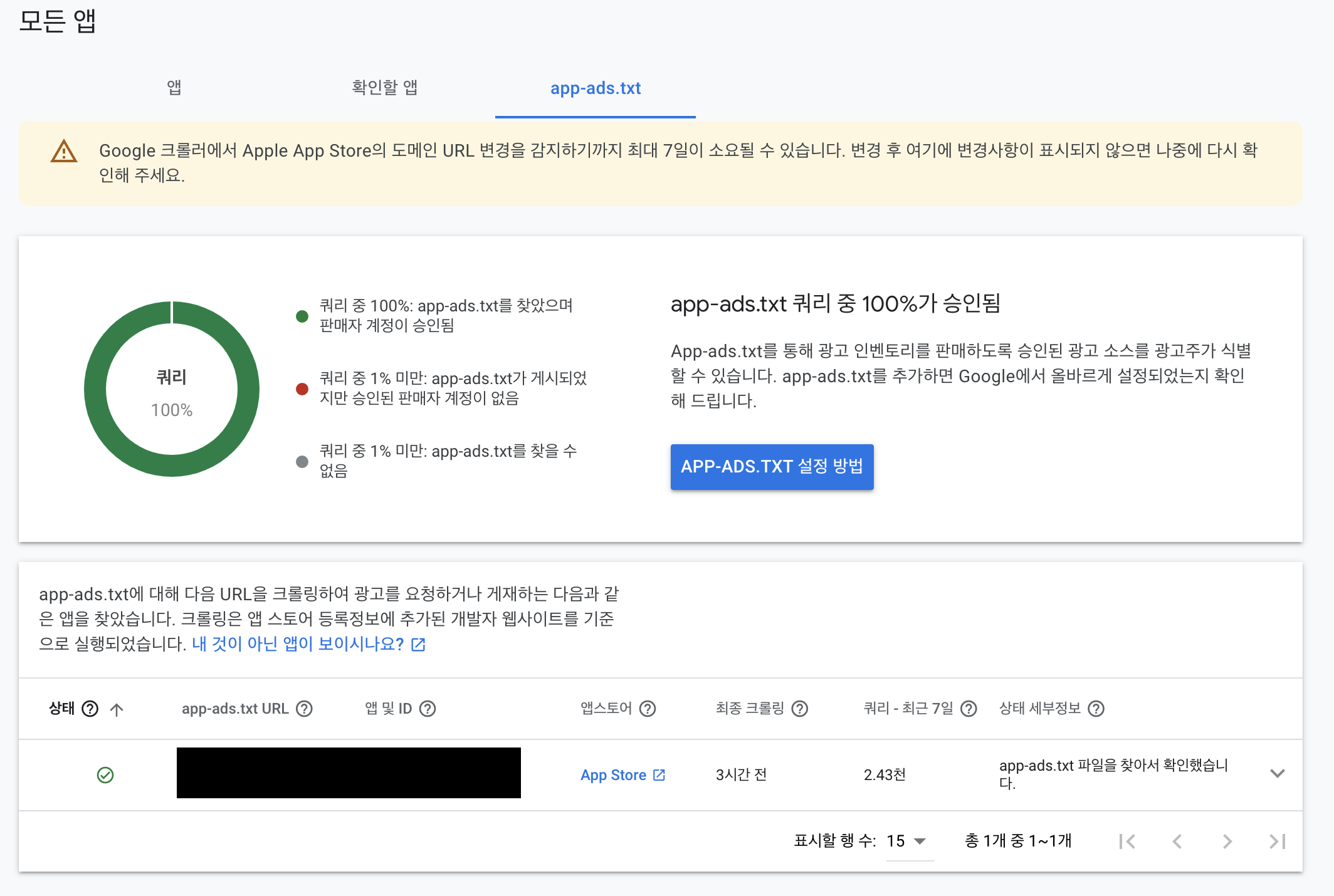Switch to the 앱 tab

174,88
